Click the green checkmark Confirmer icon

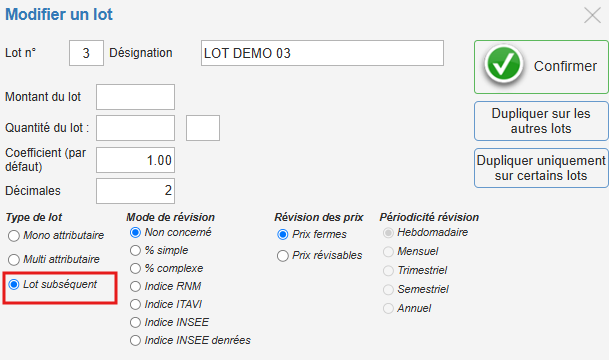pos(503,66)
